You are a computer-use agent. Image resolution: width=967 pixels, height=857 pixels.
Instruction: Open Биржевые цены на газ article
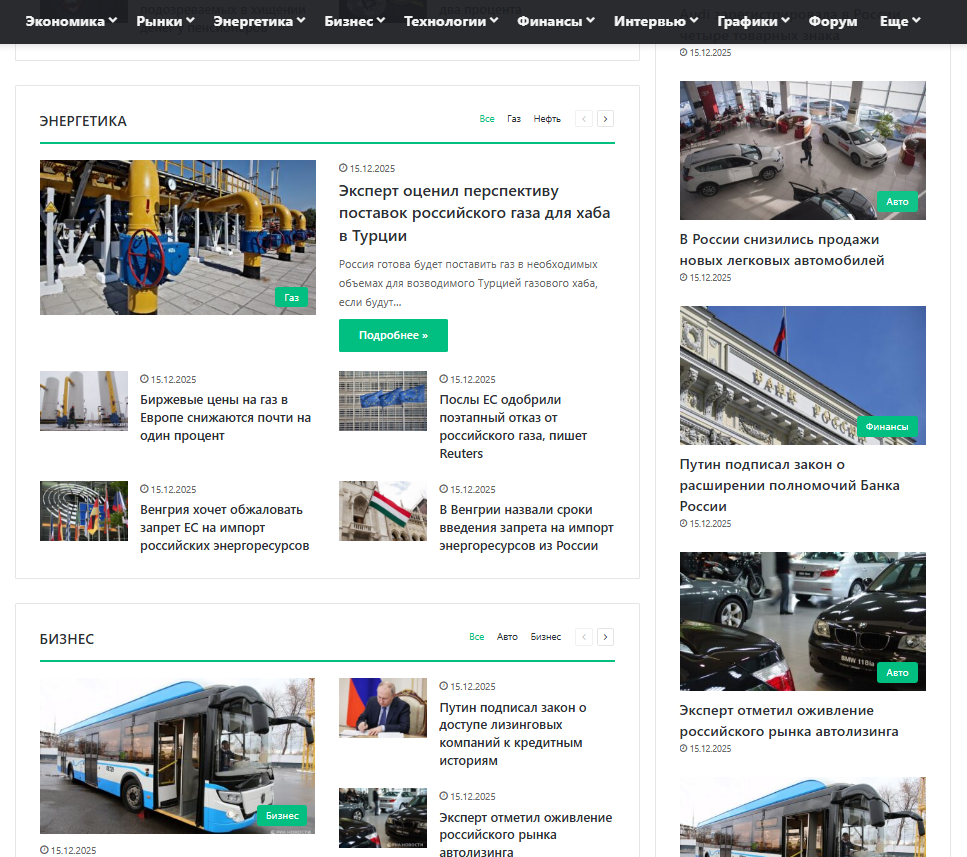click(x=225, y=417)
